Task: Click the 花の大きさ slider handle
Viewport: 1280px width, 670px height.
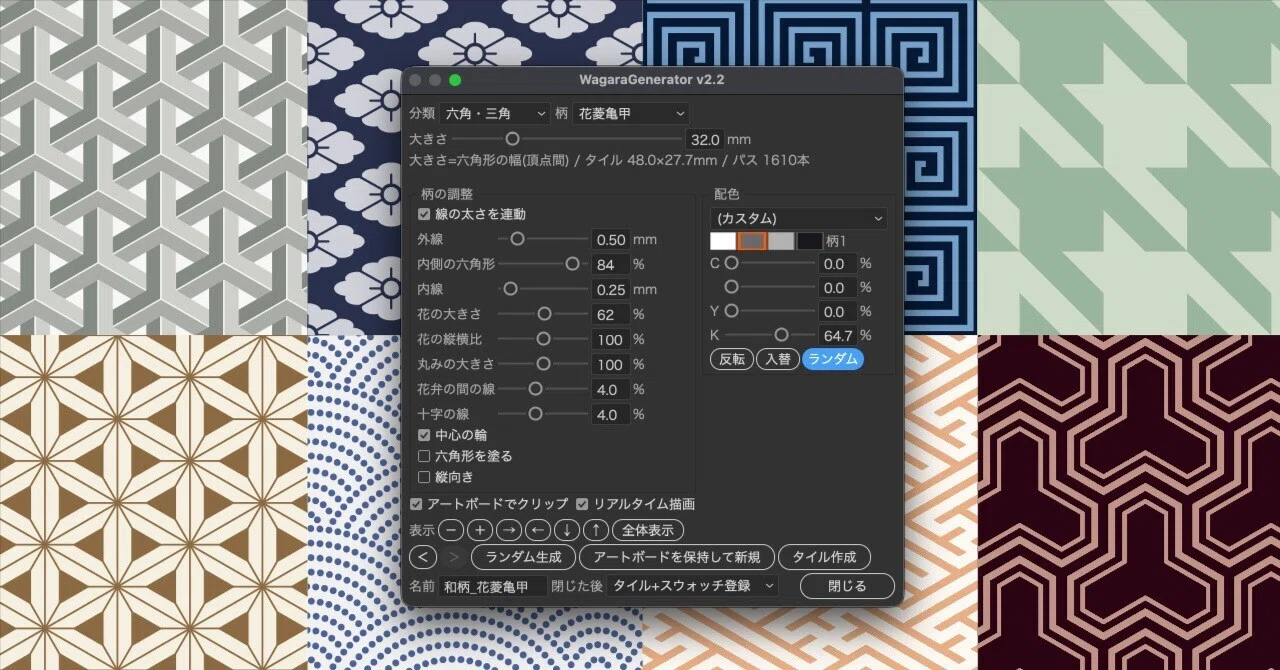Action: tap(545, 314)
